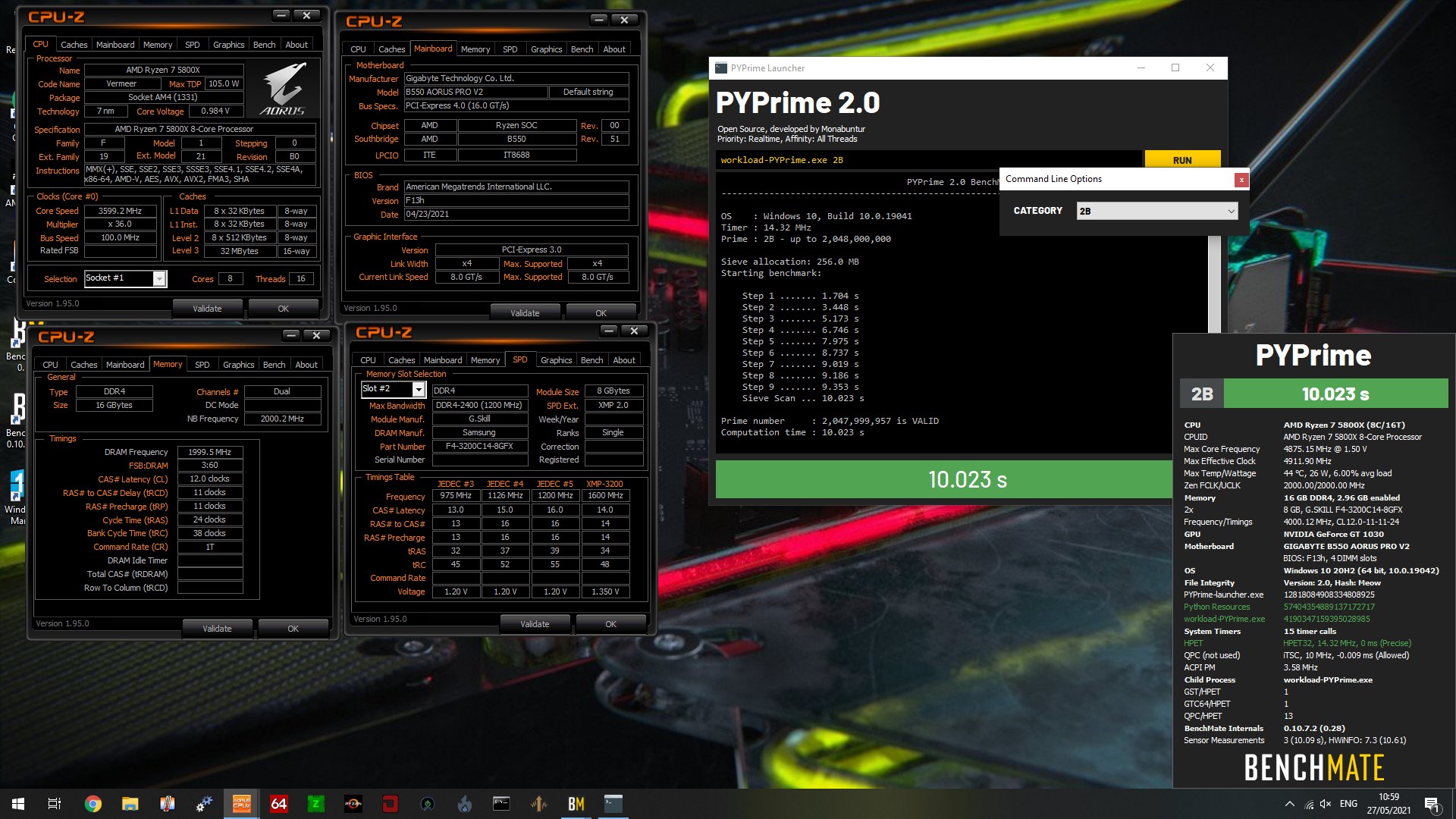Click the muted volume tray icon
Image resolution: width=1456 pixels, height=819 pixels.
pyautogui.click(x=1326, y=804)
